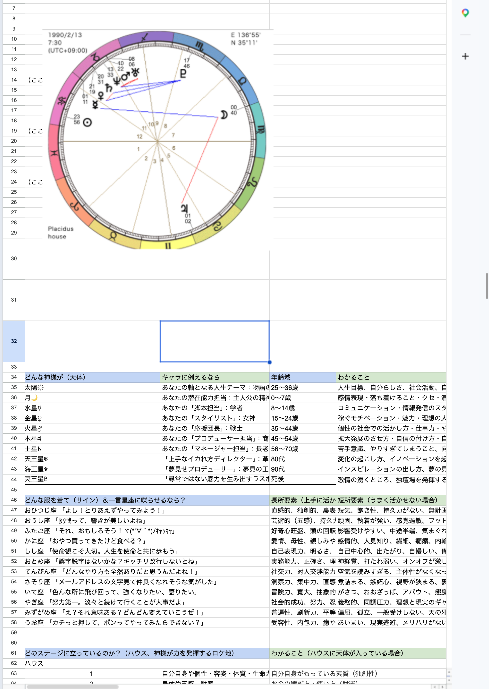Click the 'かに座' cell in row 50
Screen dimensions: 489x689
click(x=147, y=541)
